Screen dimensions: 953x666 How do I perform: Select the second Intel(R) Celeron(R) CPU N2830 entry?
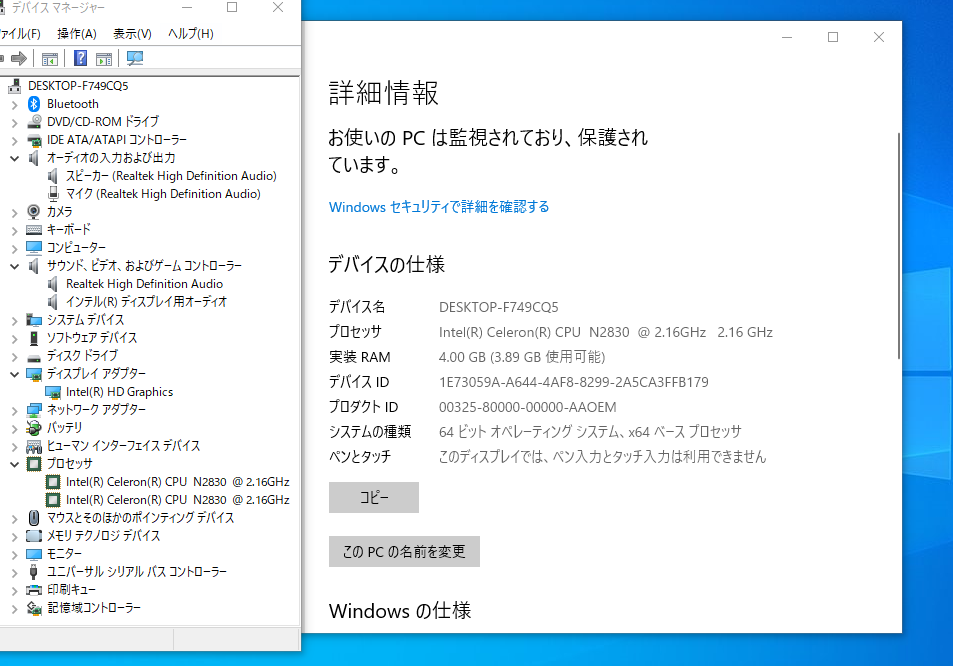[x=177, y=500]
